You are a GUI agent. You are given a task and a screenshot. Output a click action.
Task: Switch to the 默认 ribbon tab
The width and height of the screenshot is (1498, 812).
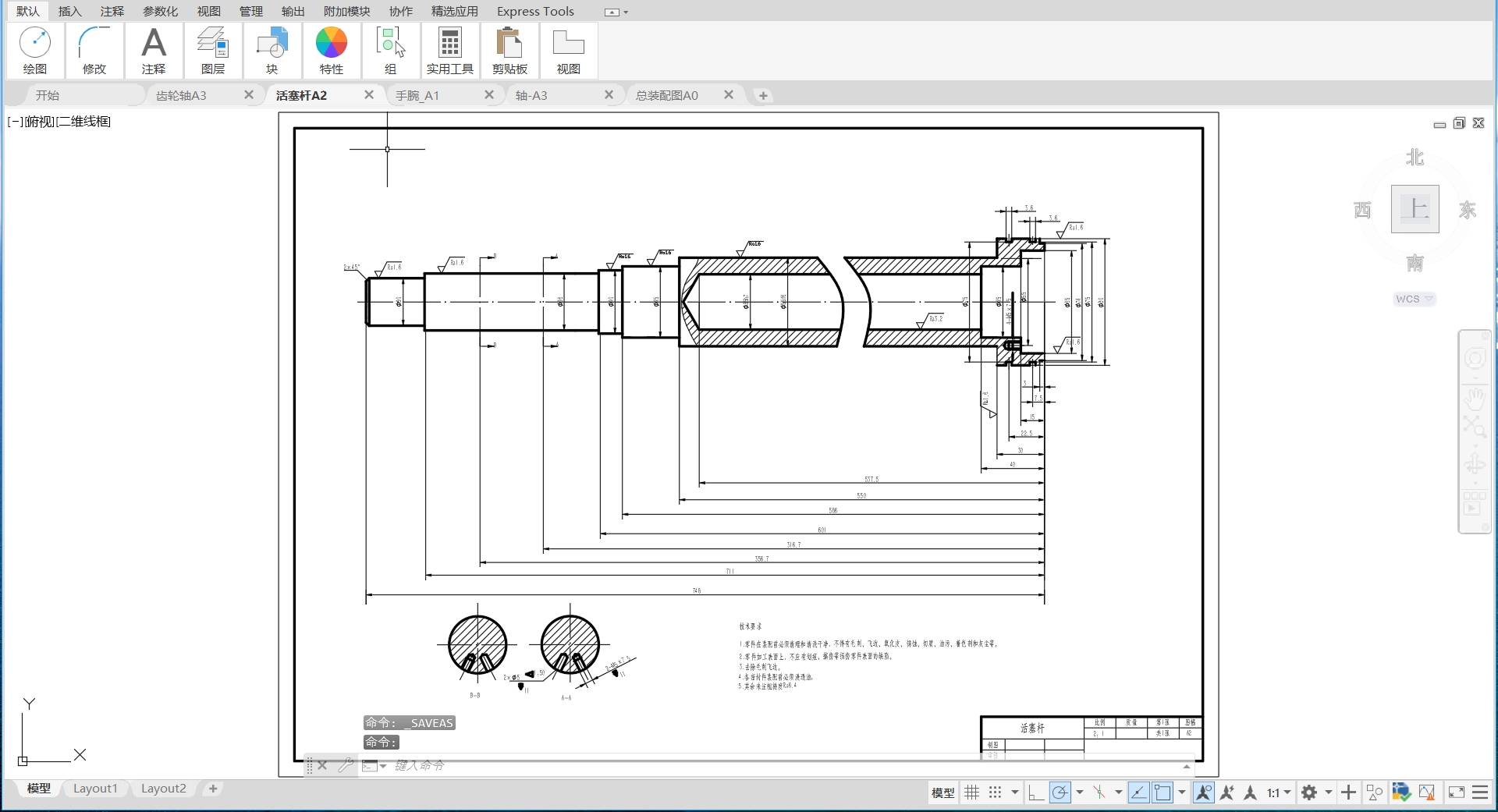click(x=28, y=11)
